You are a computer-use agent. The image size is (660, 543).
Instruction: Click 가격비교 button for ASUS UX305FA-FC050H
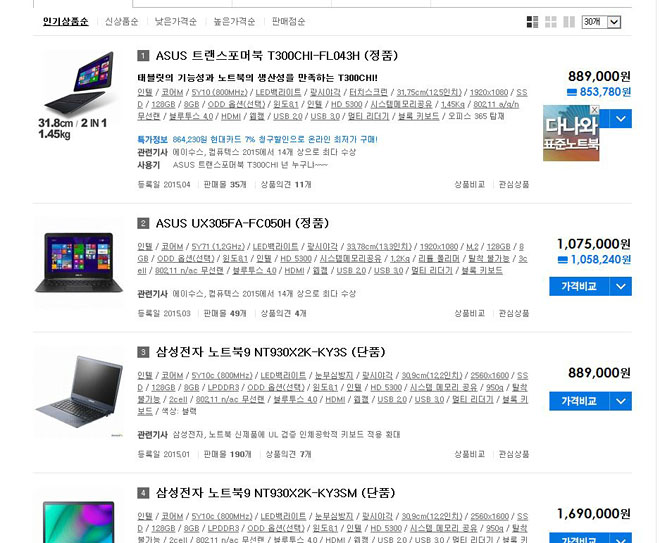tap(579, 287)
